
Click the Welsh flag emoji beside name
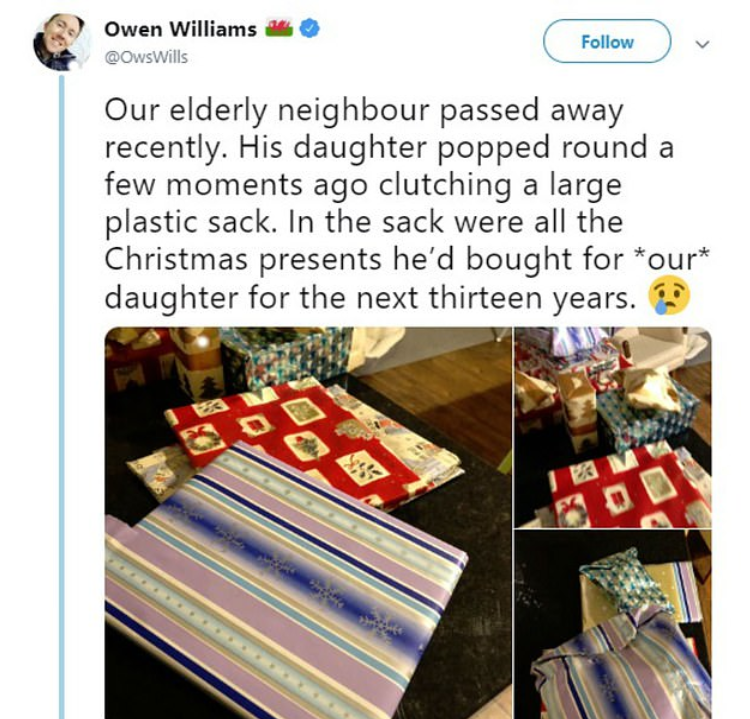coord(280,28)
